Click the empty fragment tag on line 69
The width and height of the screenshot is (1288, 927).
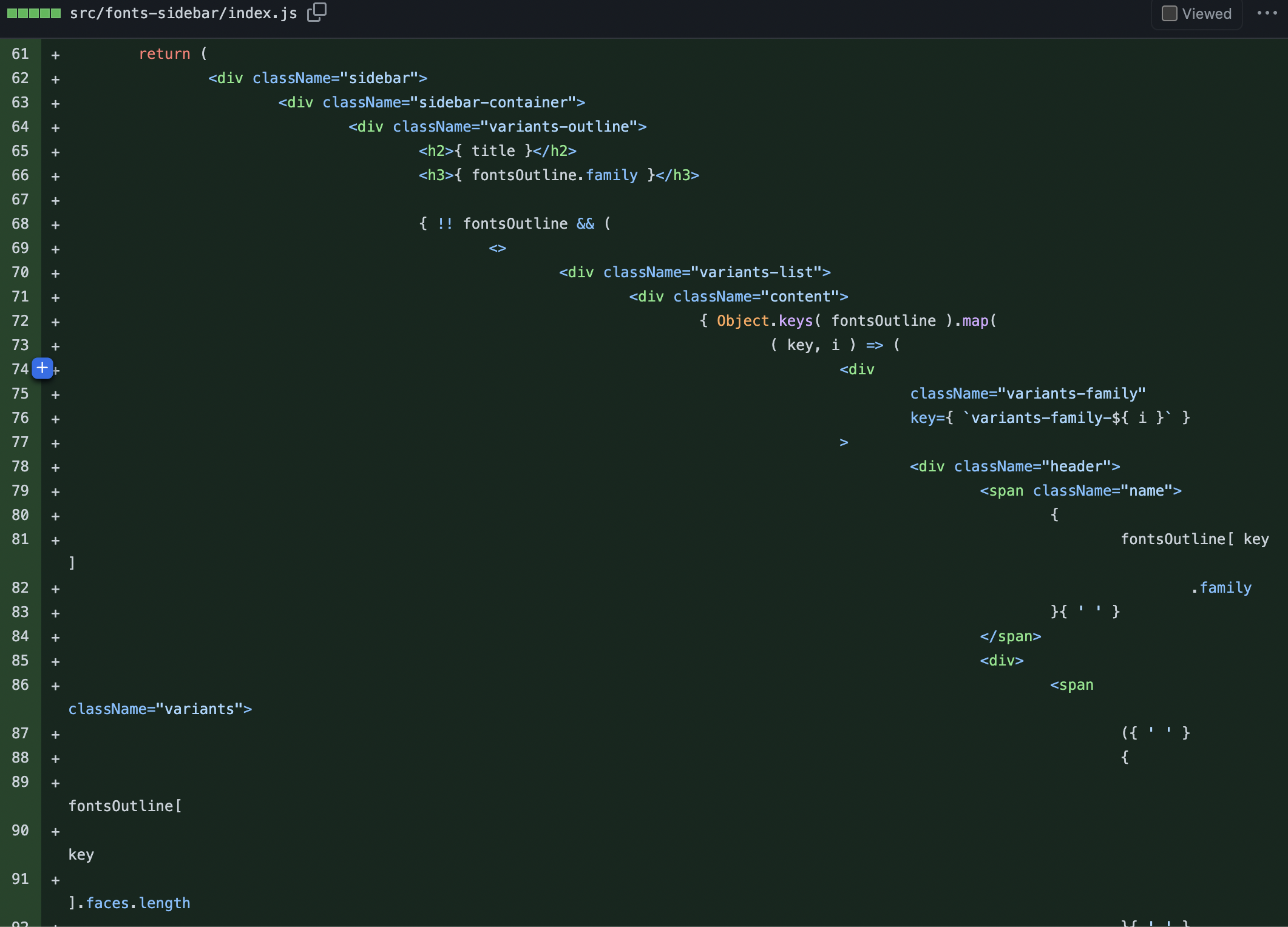(x=498, y=248)
